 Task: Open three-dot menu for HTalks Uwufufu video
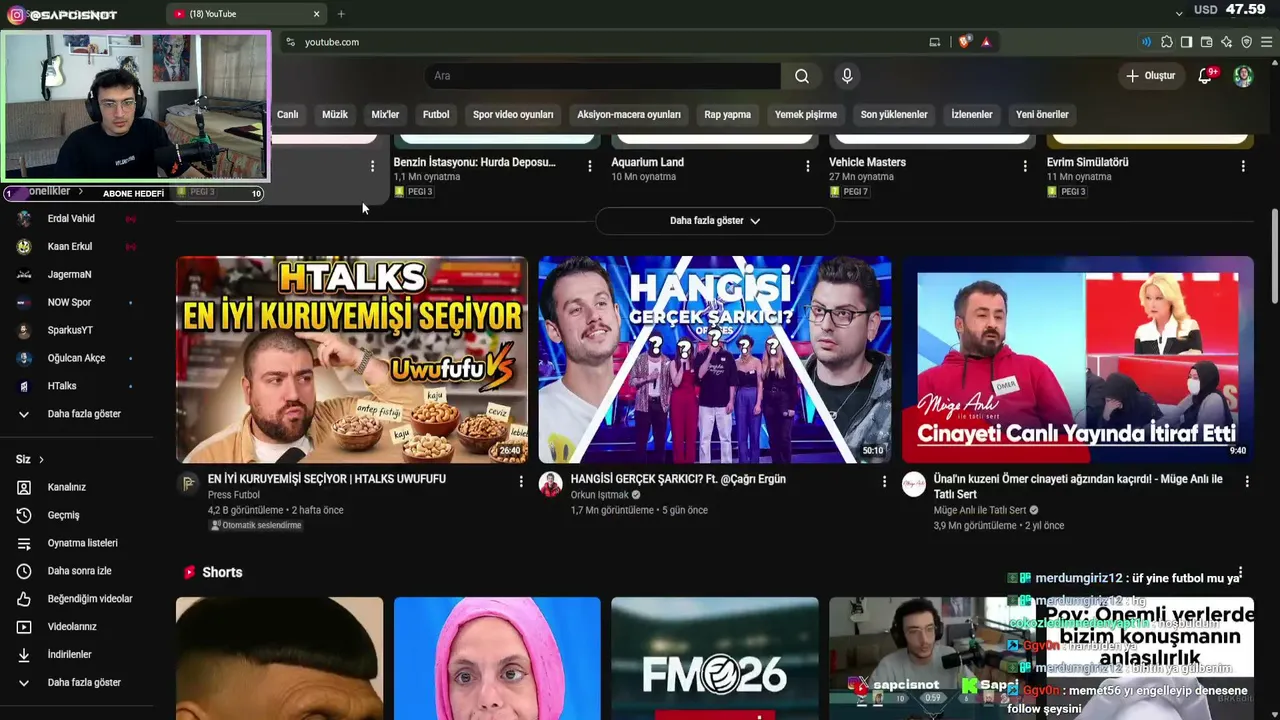(x=521, y=482)
